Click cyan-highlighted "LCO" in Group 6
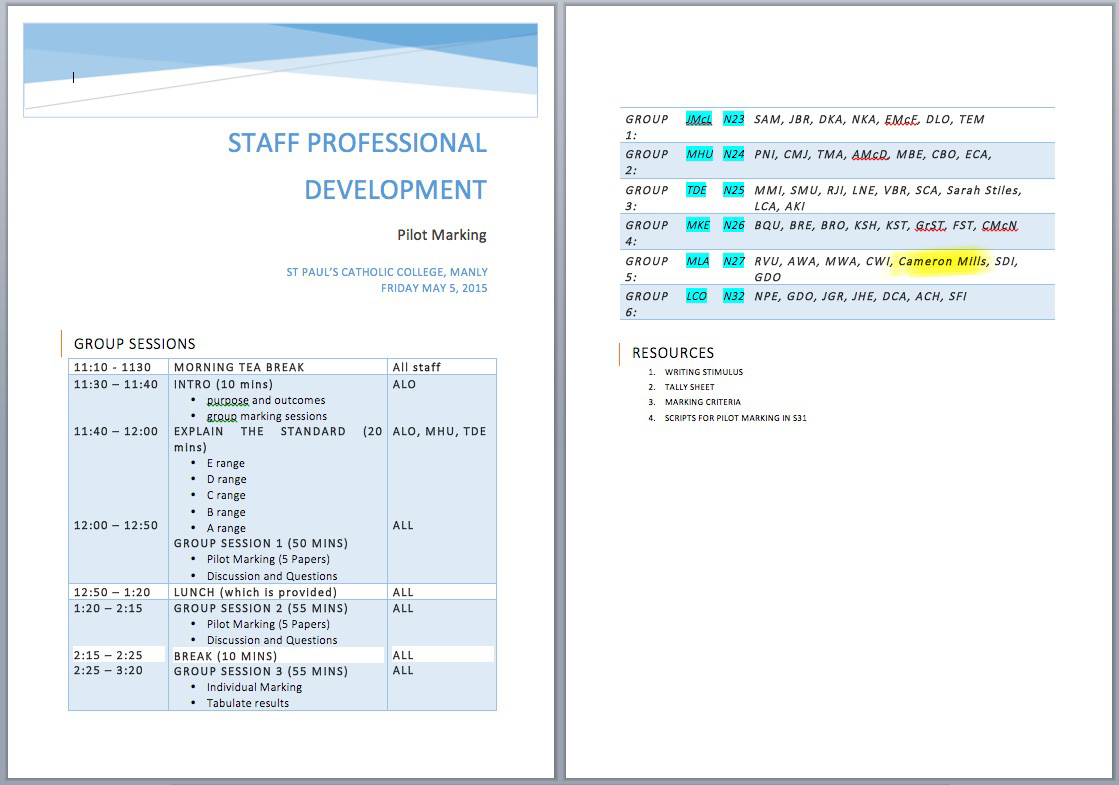1119x785 pixels. [x=696, y=296]
